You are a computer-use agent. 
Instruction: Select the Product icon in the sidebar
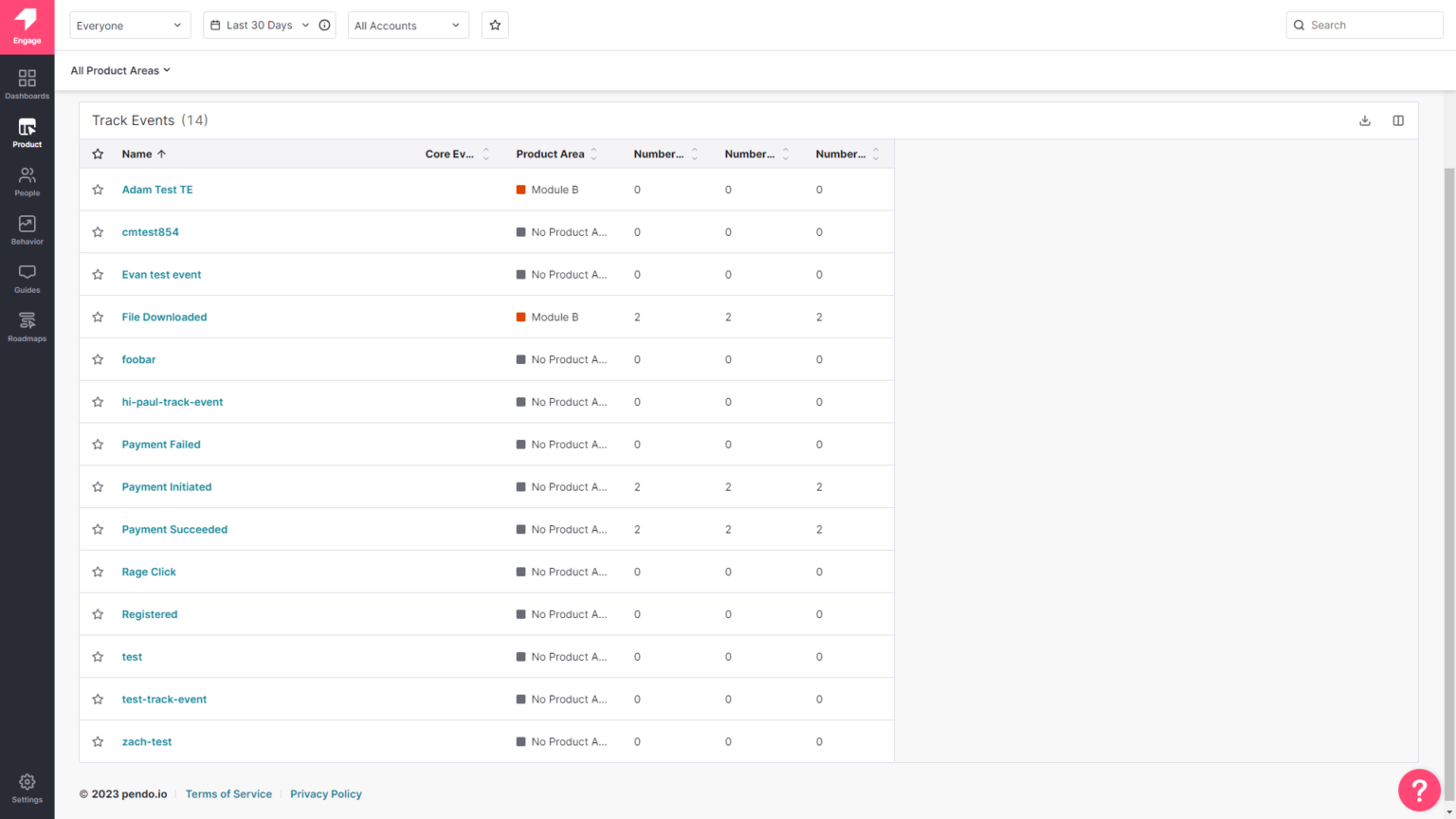tap(27, 131)
